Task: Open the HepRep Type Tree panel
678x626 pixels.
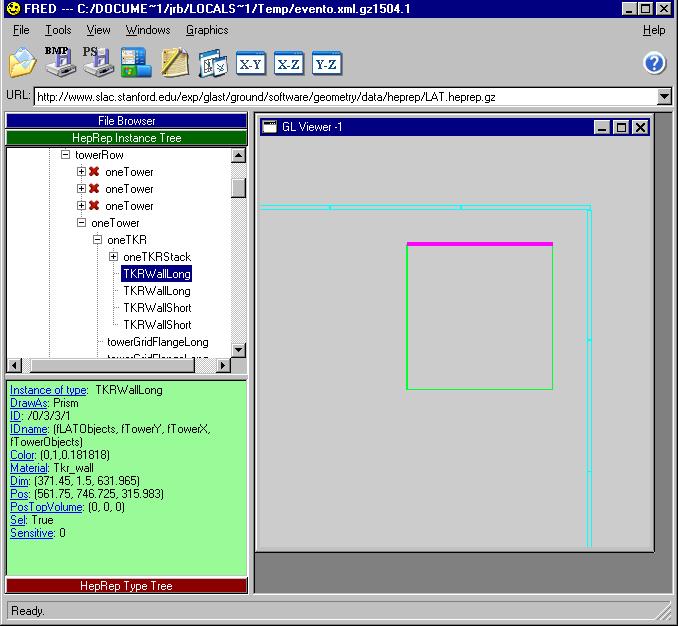Action: (126, 586)
